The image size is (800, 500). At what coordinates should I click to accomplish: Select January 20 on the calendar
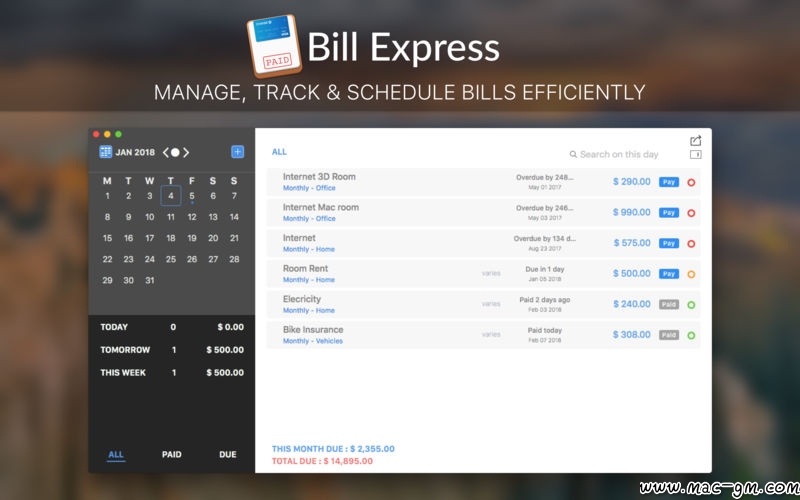tap(213, 238)
